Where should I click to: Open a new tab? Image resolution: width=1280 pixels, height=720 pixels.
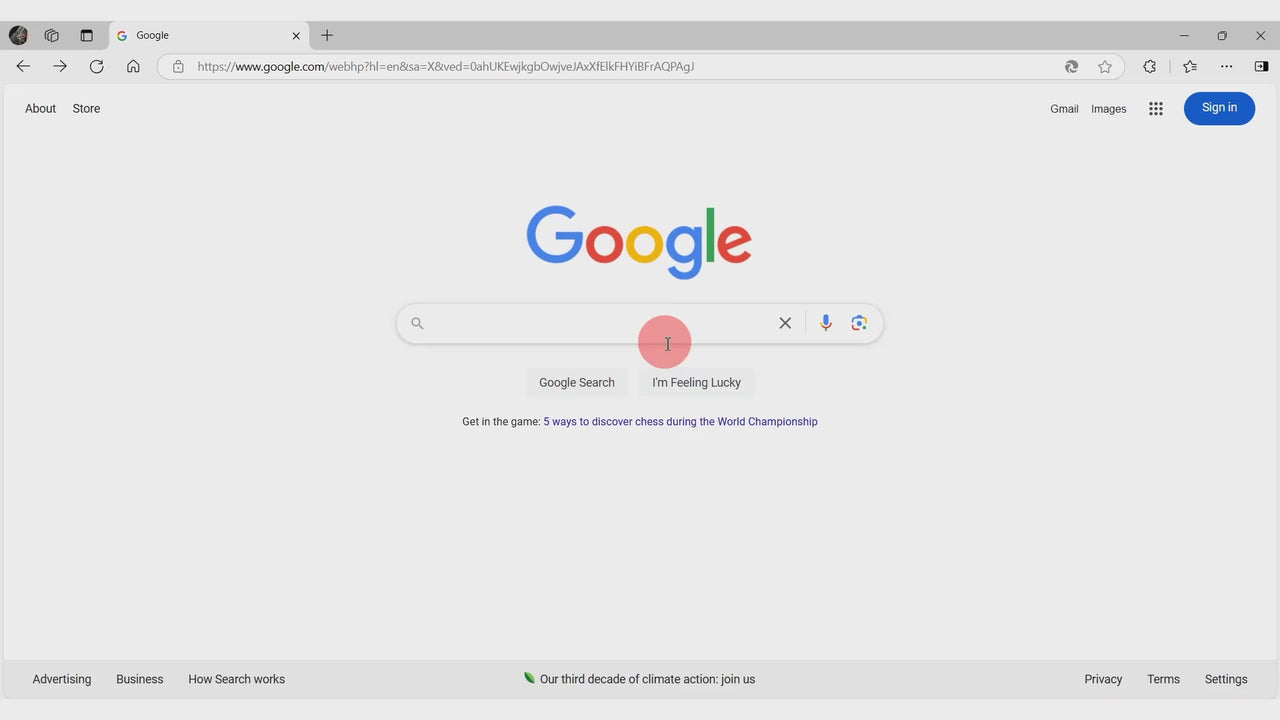pyautogui.click(x=327, y=35)
